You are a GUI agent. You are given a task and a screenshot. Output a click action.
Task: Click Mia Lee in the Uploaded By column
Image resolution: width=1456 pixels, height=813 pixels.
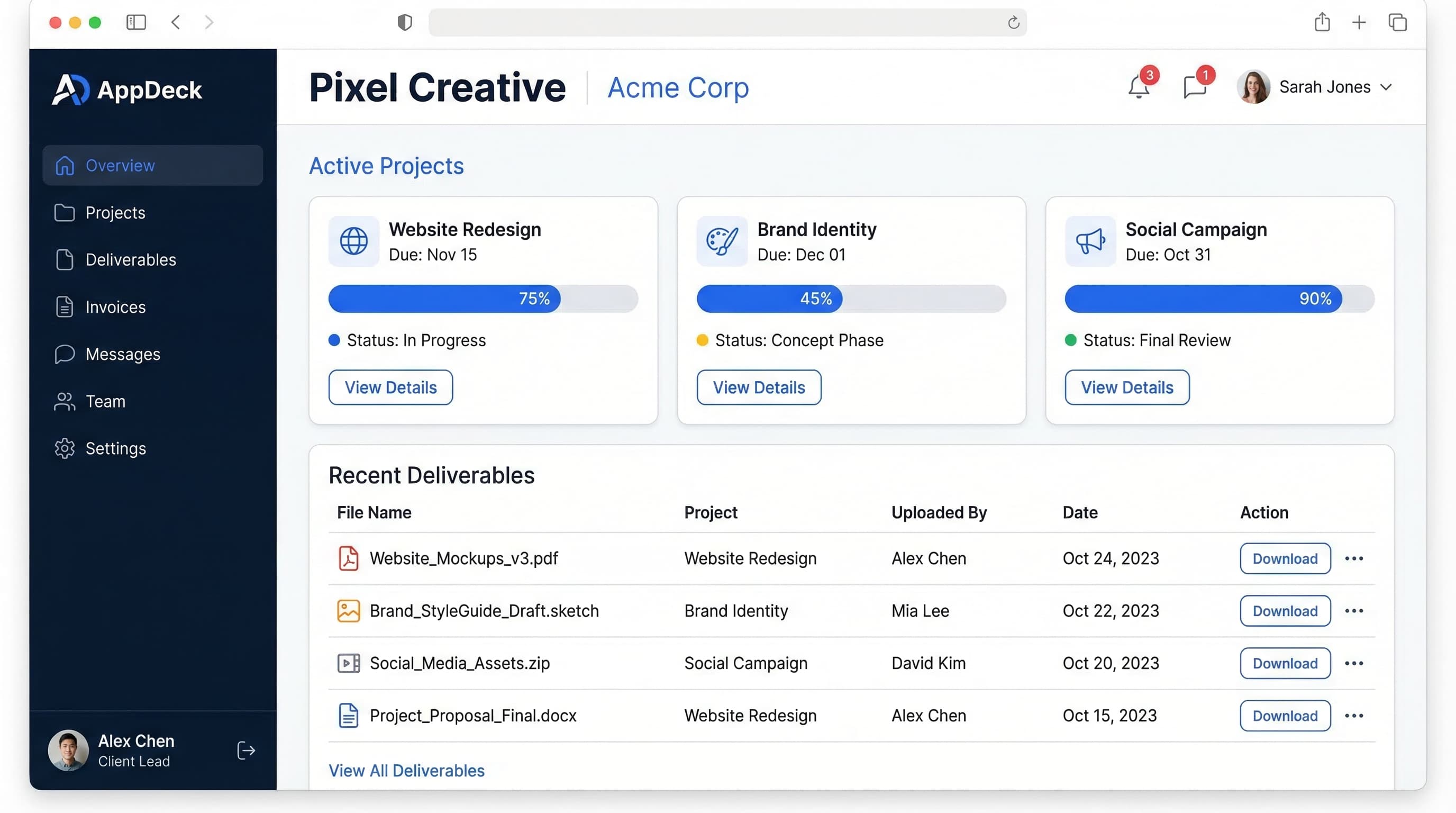920,611
